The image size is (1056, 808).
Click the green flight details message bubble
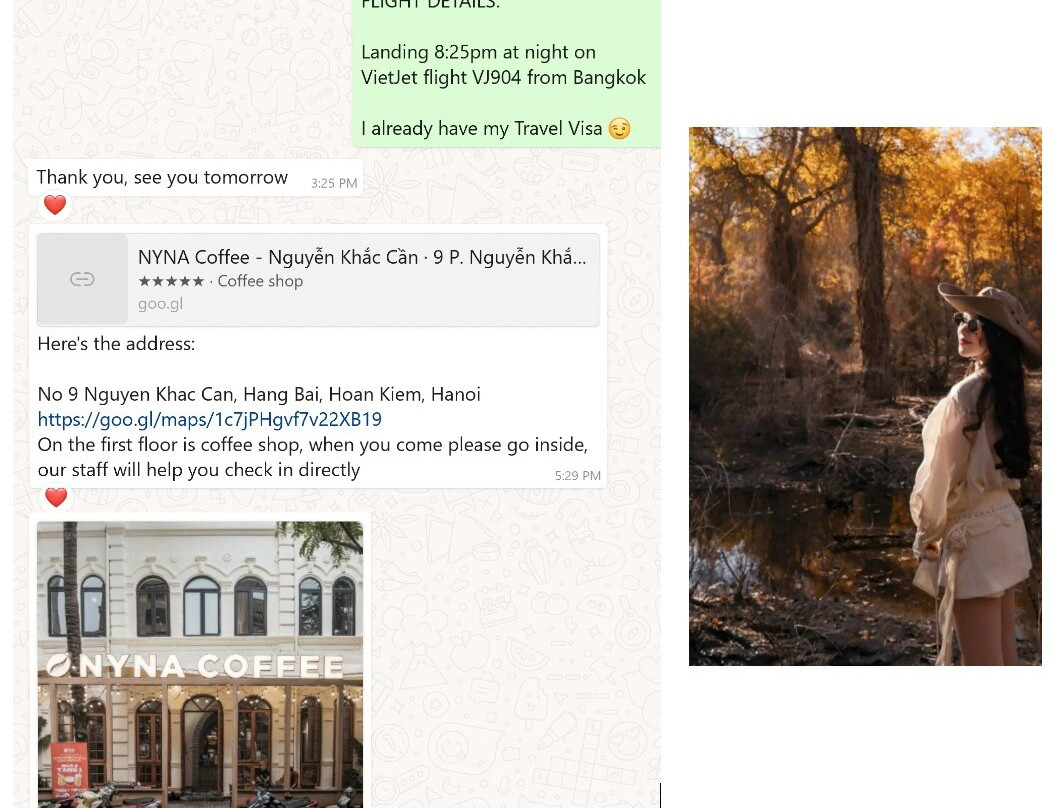[x=506, y=73]
